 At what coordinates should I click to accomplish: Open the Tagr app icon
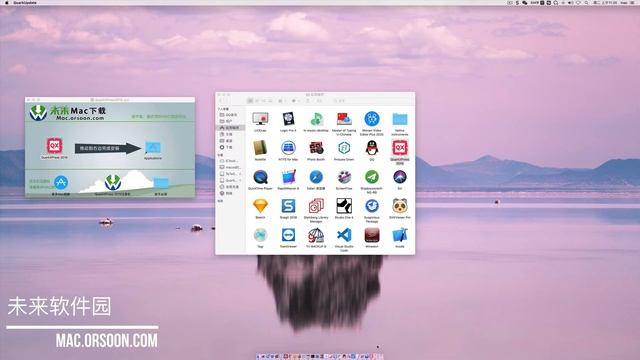coord(260,235)
